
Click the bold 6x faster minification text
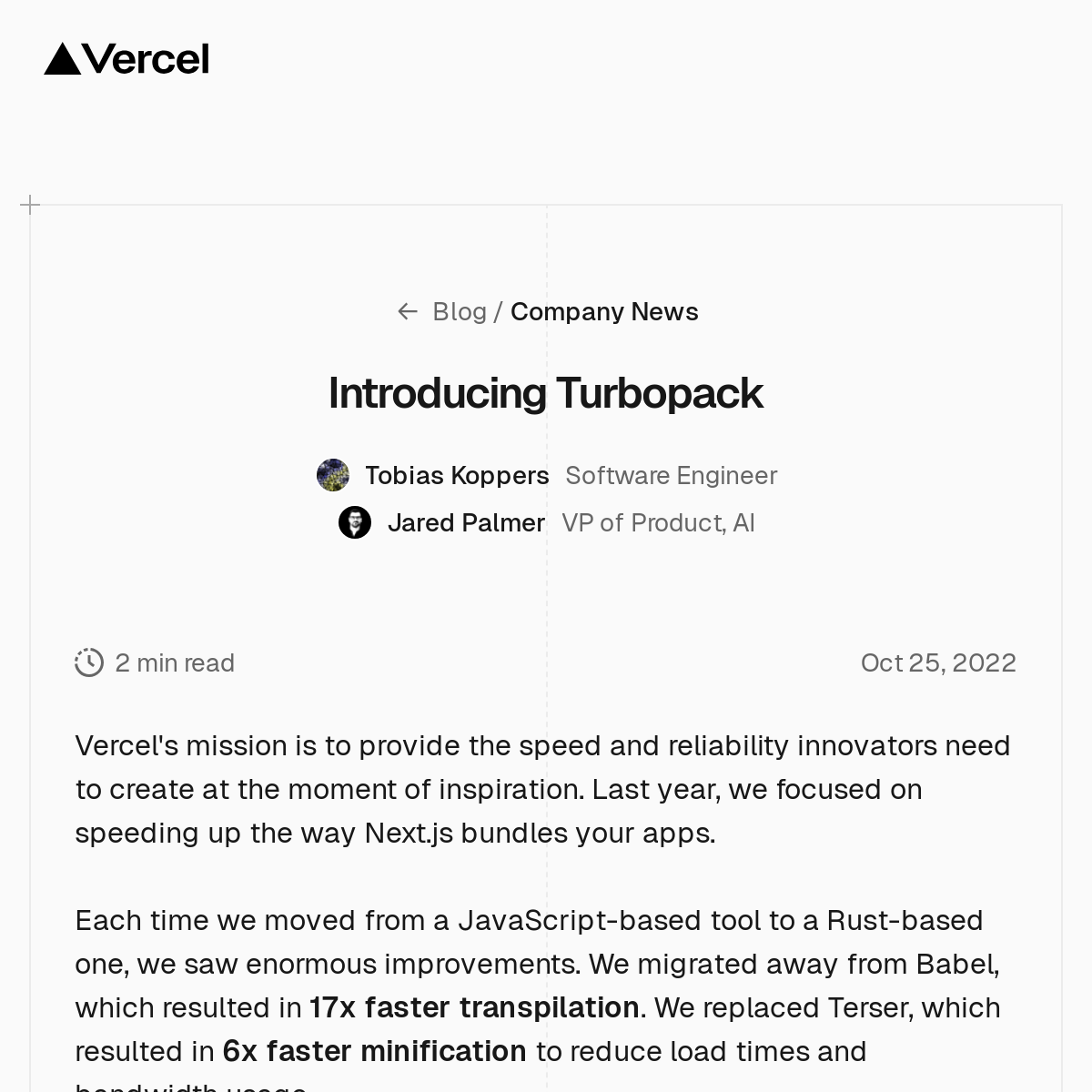coord(374,1051)
